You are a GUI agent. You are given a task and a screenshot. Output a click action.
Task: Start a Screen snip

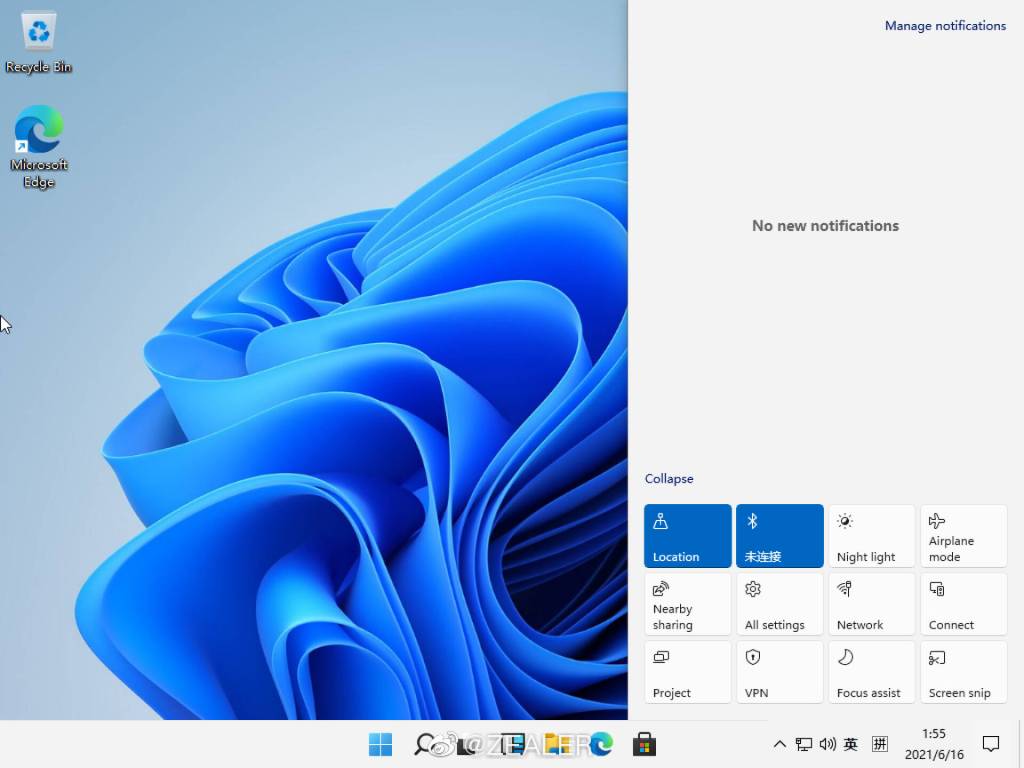coord(963,672)
